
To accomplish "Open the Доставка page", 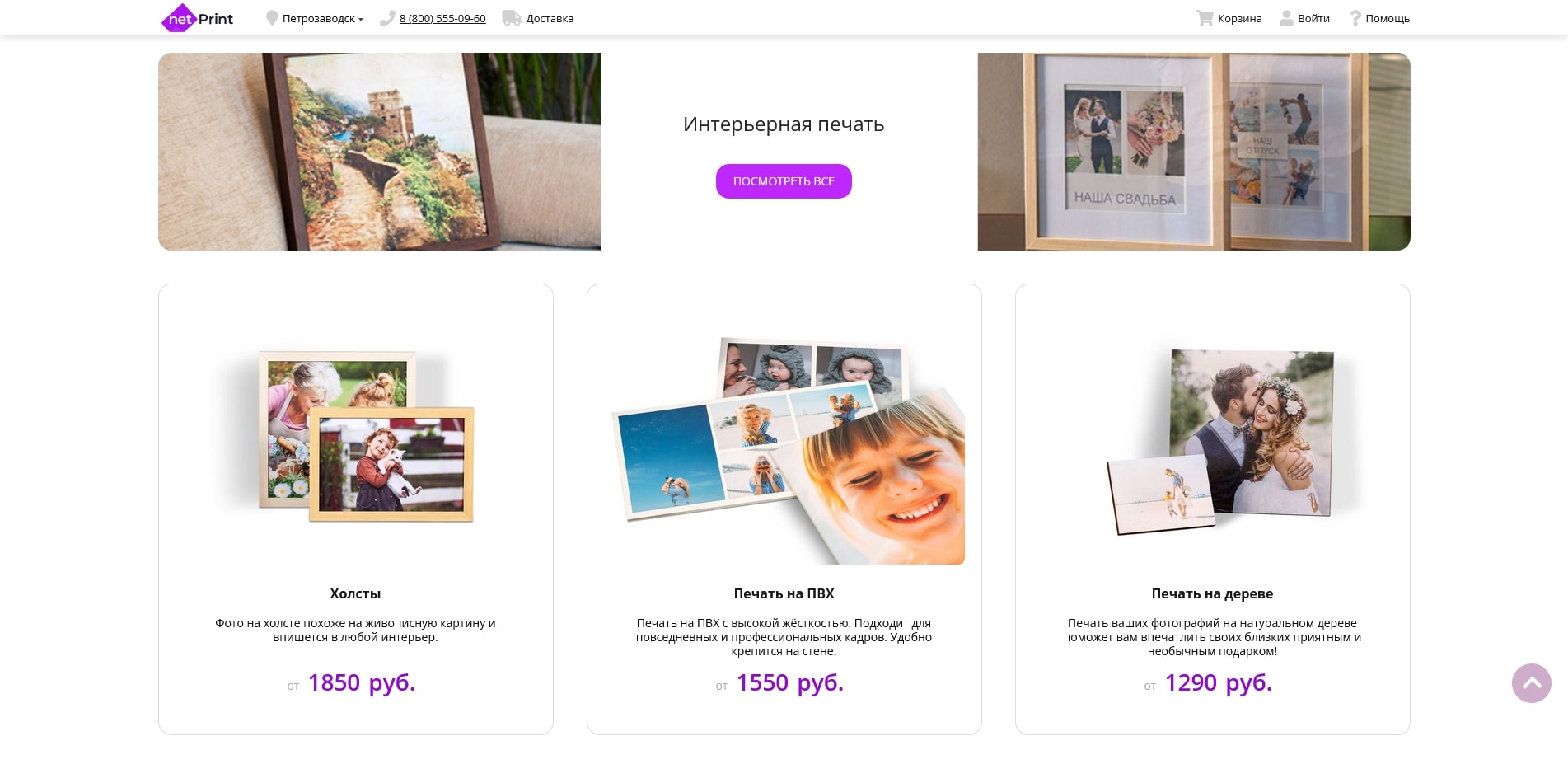I will pyautogui.click(x=550, y=18).
